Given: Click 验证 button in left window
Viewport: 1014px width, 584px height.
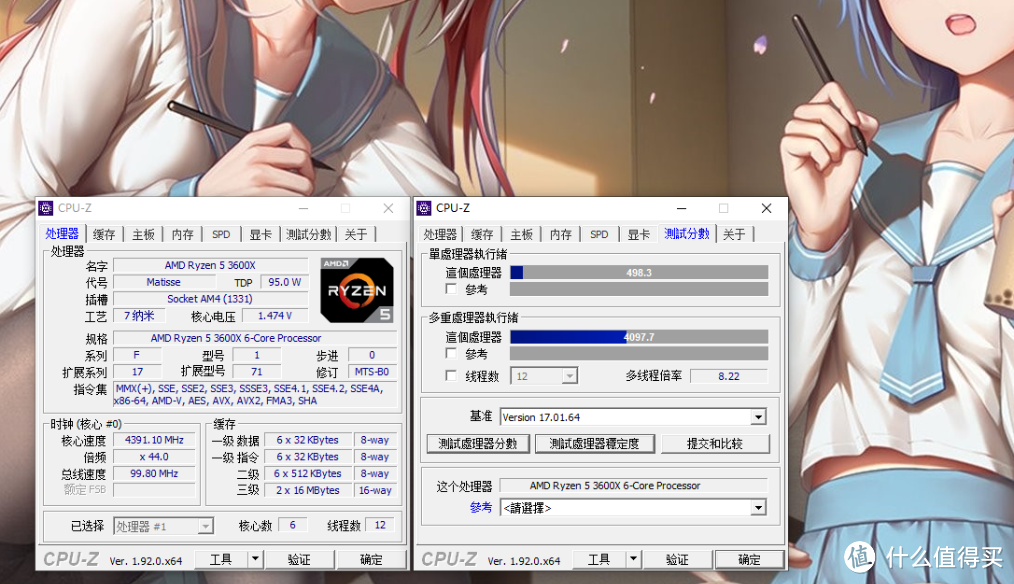Looking at the screenshot, I should (299, 559).
